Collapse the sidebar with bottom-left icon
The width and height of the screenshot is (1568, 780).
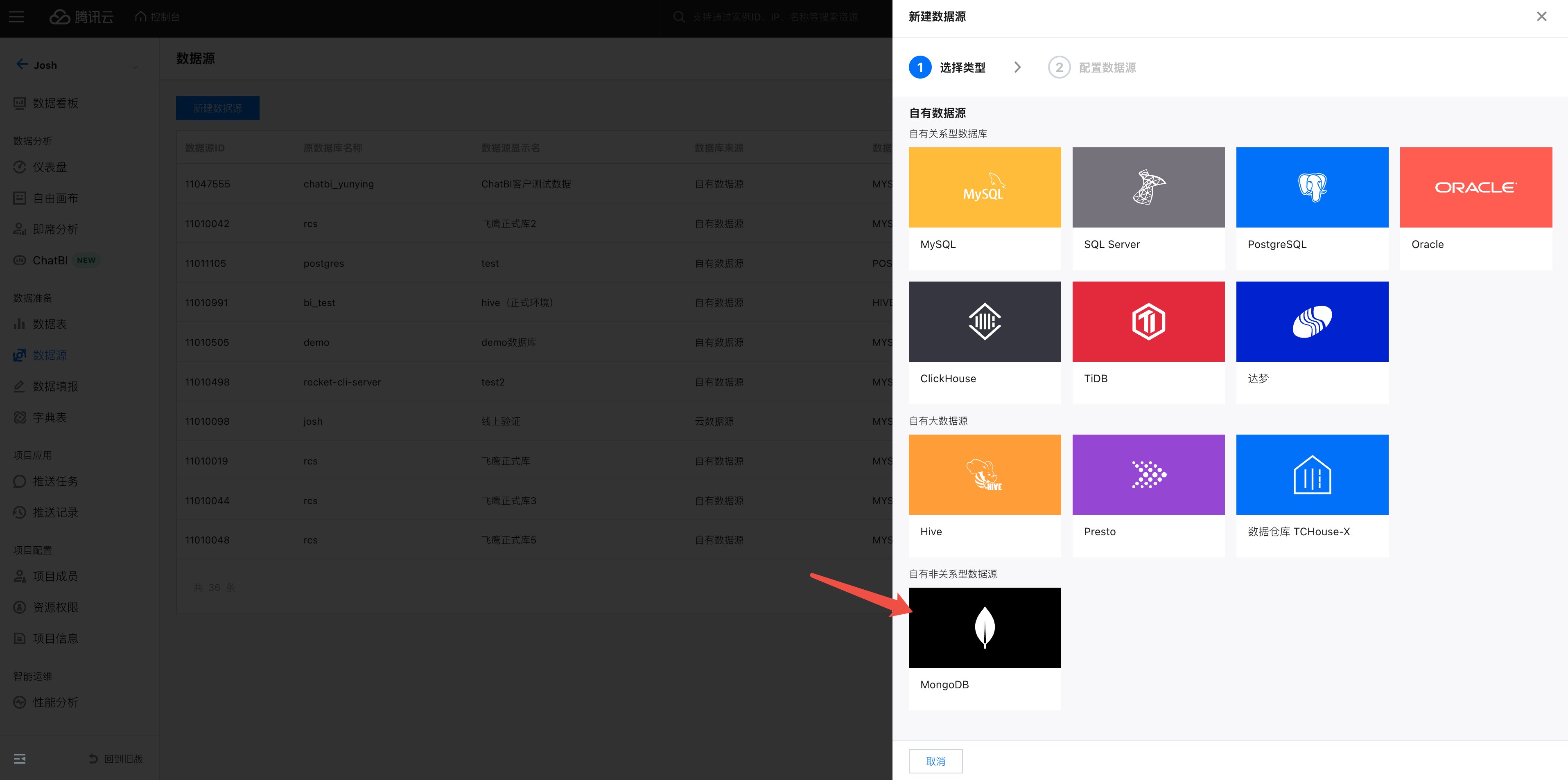[x=20, y=759]
